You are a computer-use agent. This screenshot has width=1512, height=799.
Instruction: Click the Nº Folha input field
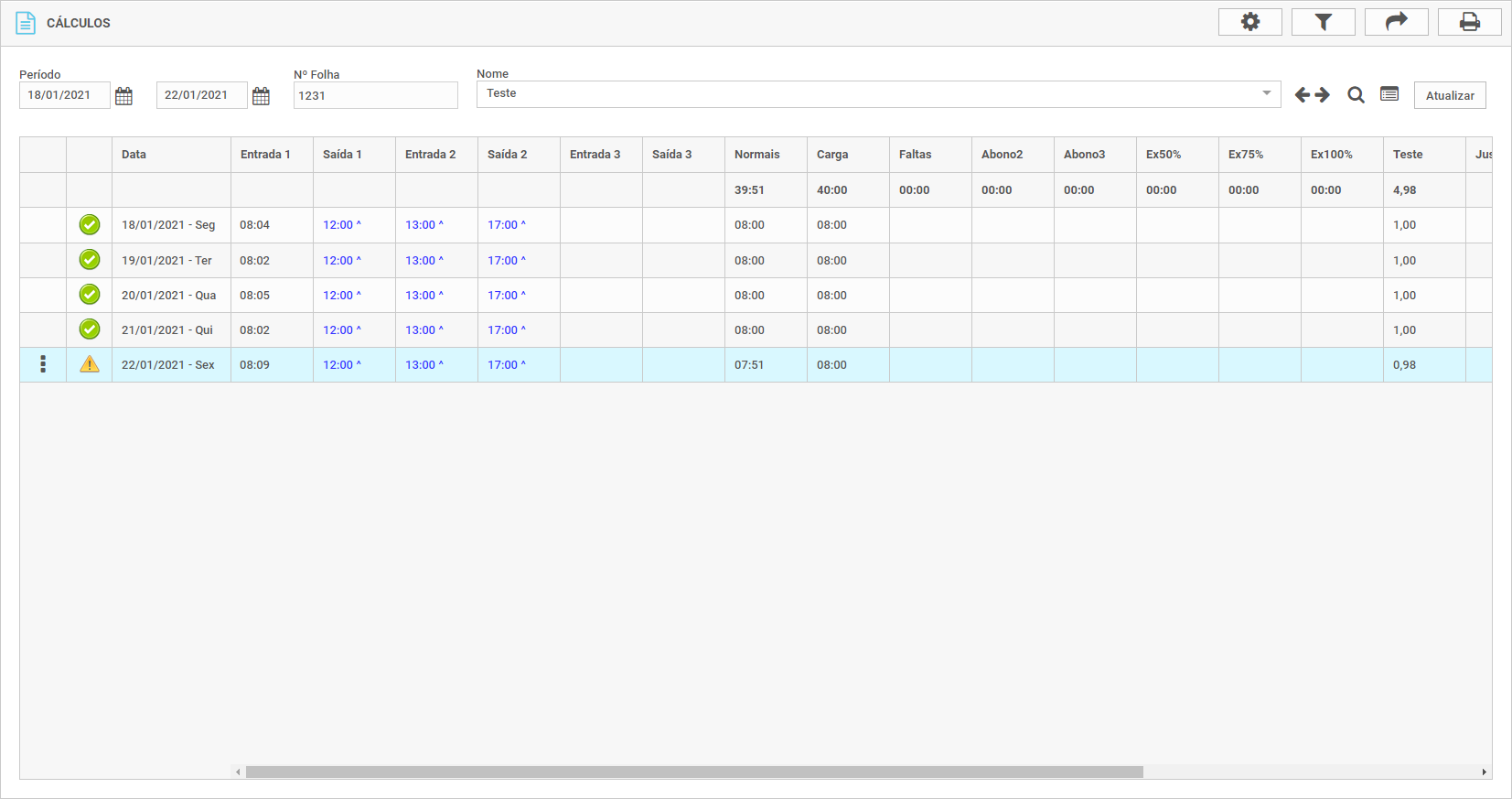(x=375, y=95)
